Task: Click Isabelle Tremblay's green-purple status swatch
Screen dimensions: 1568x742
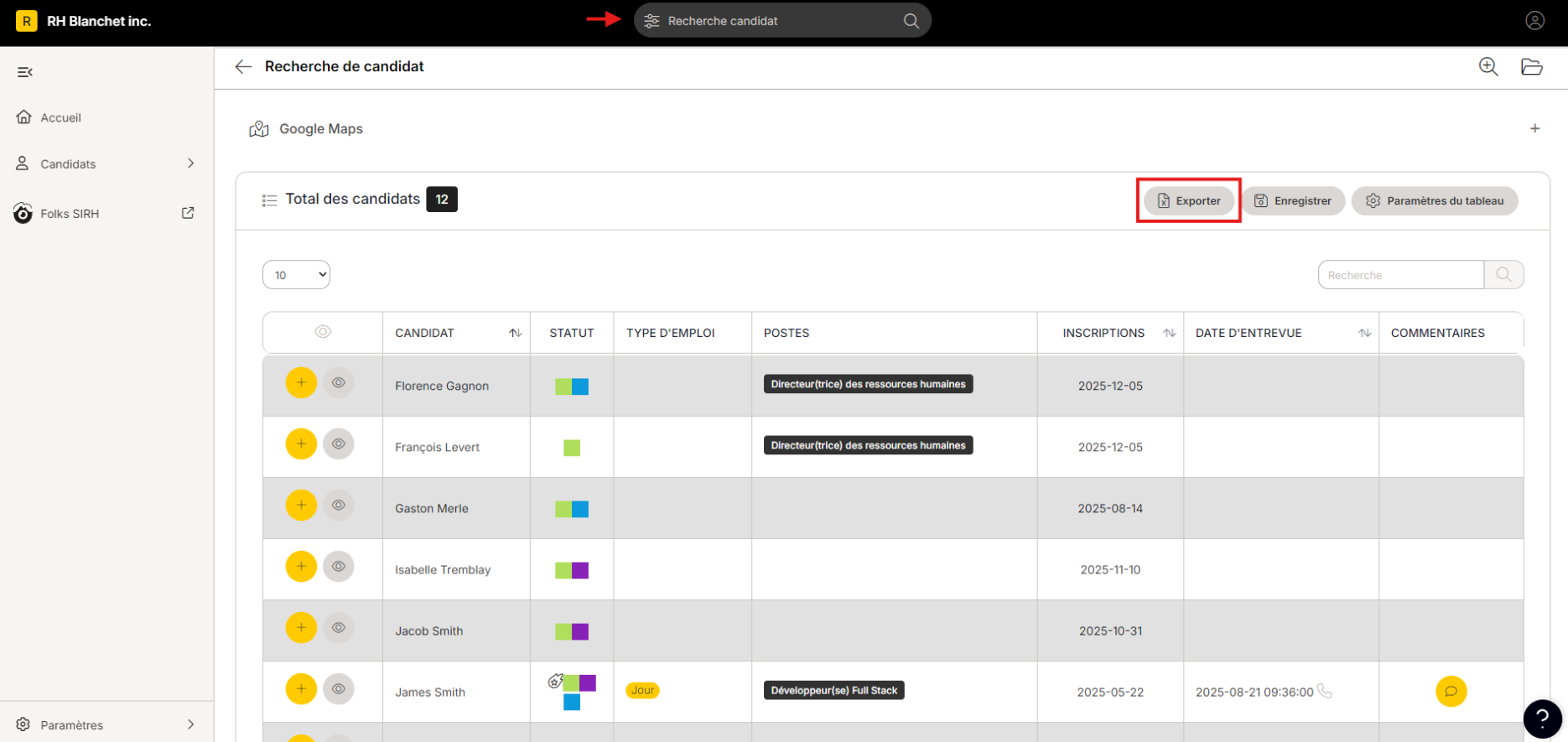Action: coord(572,570)
